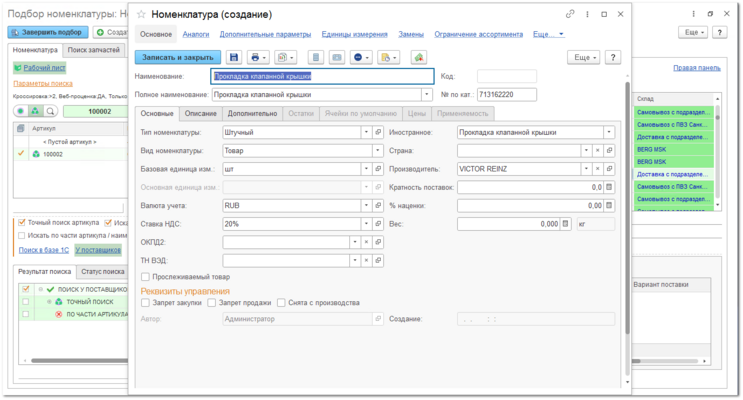Open Валюта учета item with the open icon
Image resolution: width=743 pixels, height=400 pixels.
[378, 205]
